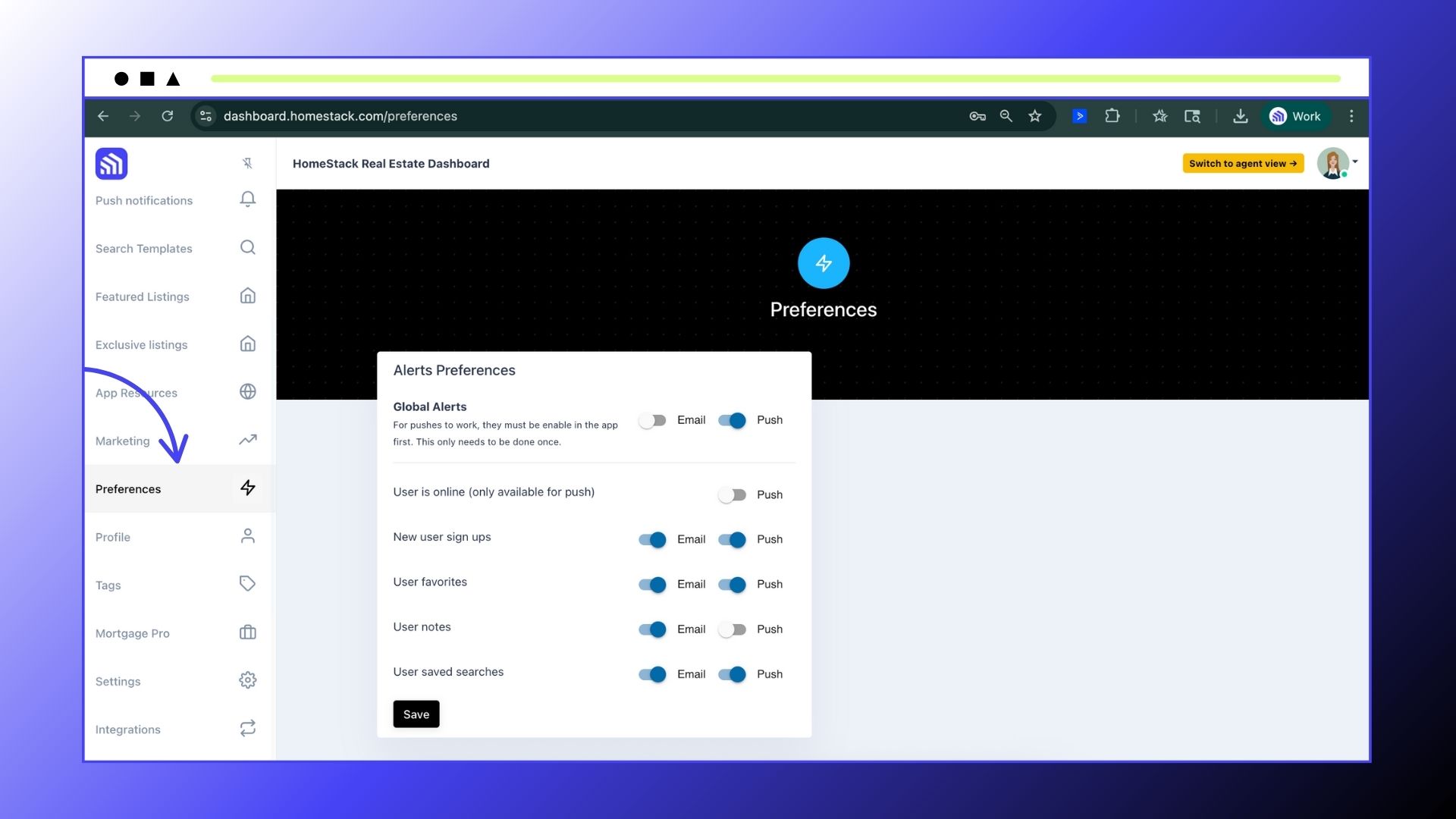Viewport: 1456px width, 819px height.
Task: Open Settings sidebar item
Action: (x=118, y=681)
